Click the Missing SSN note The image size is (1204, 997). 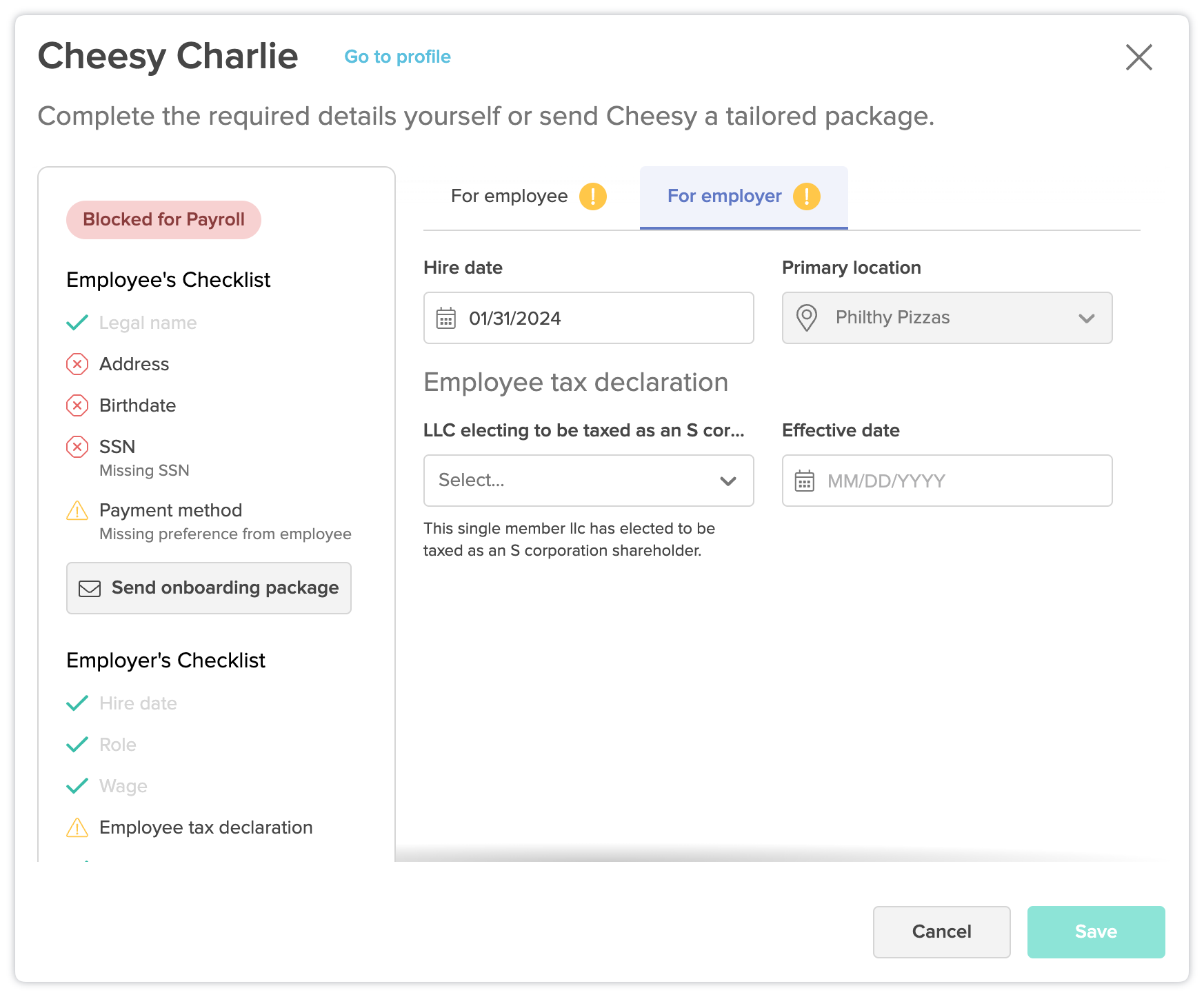144,470
